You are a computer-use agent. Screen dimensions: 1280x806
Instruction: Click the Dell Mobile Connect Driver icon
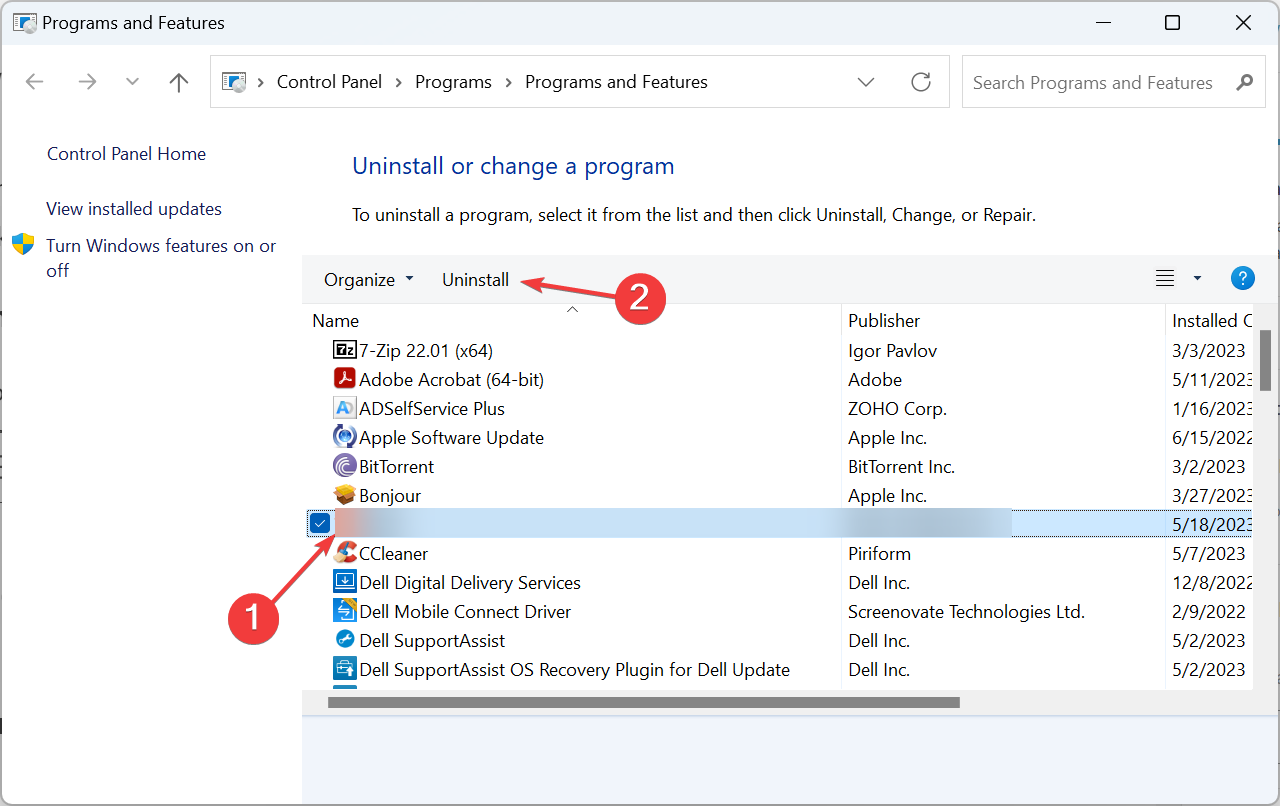(x=344, y=611)
